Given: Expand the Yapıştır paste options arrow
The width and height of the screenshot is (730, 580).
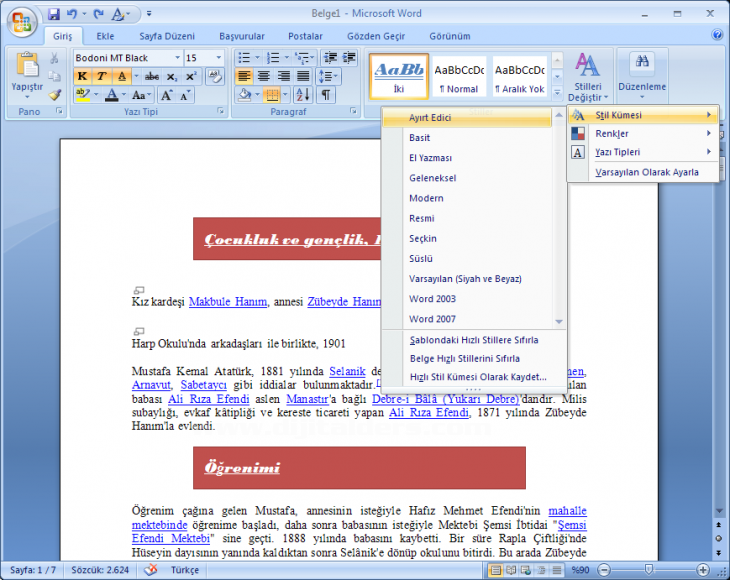Looking at the screenshot, I should pos(27,98).
